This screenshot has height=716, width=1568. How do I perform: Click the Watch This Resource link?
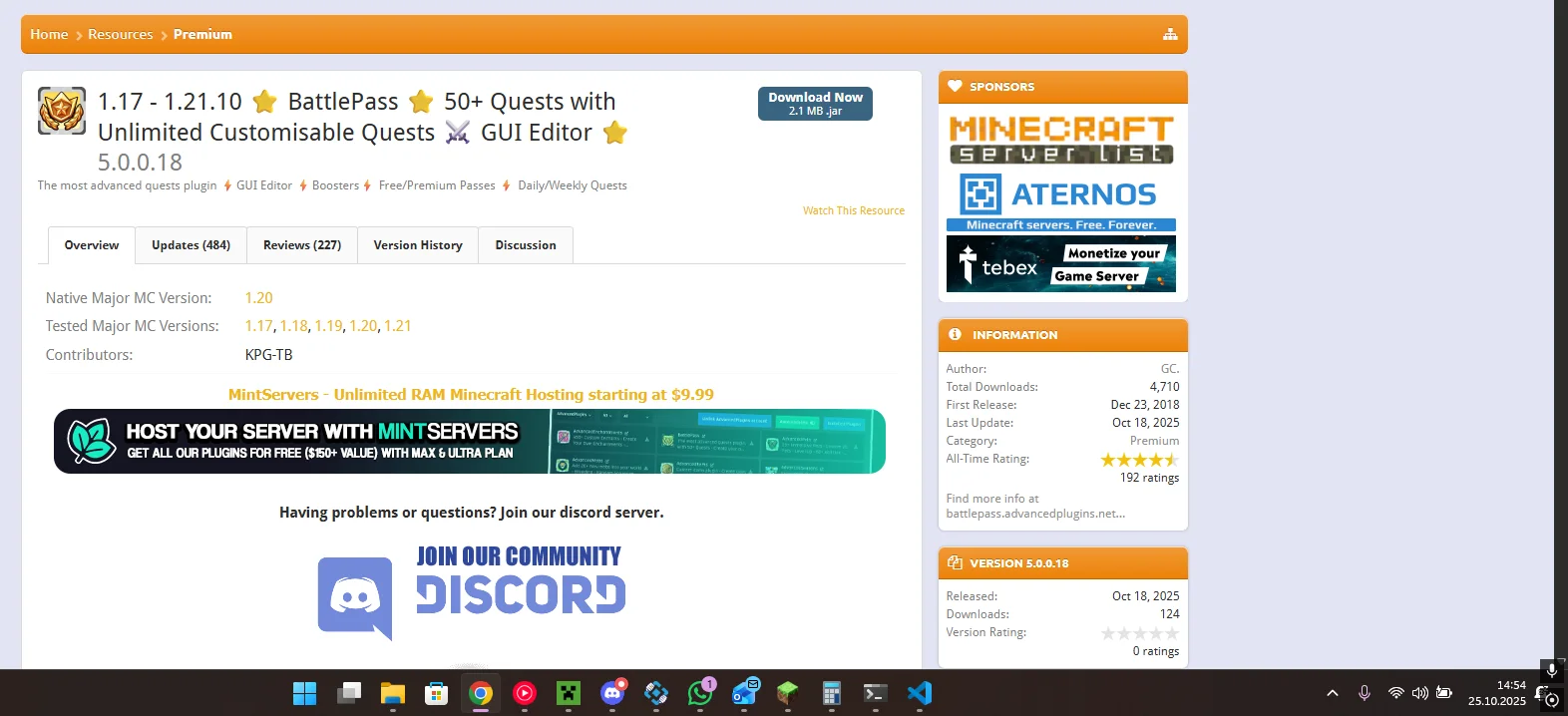click(854, 210)
